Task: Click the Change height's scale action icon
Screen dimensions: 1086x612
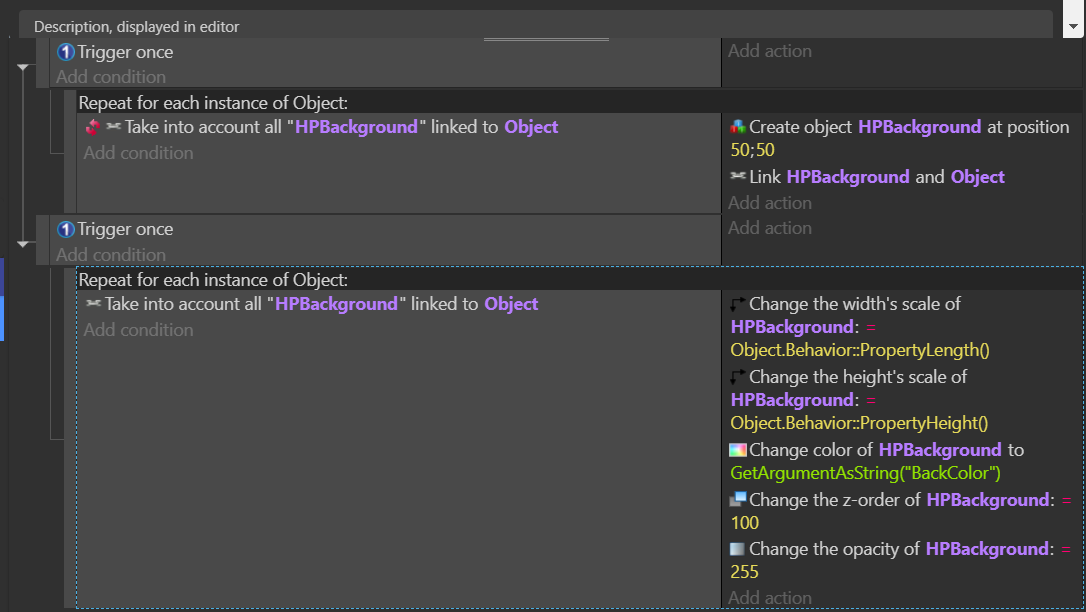Action: pos(738,377)
